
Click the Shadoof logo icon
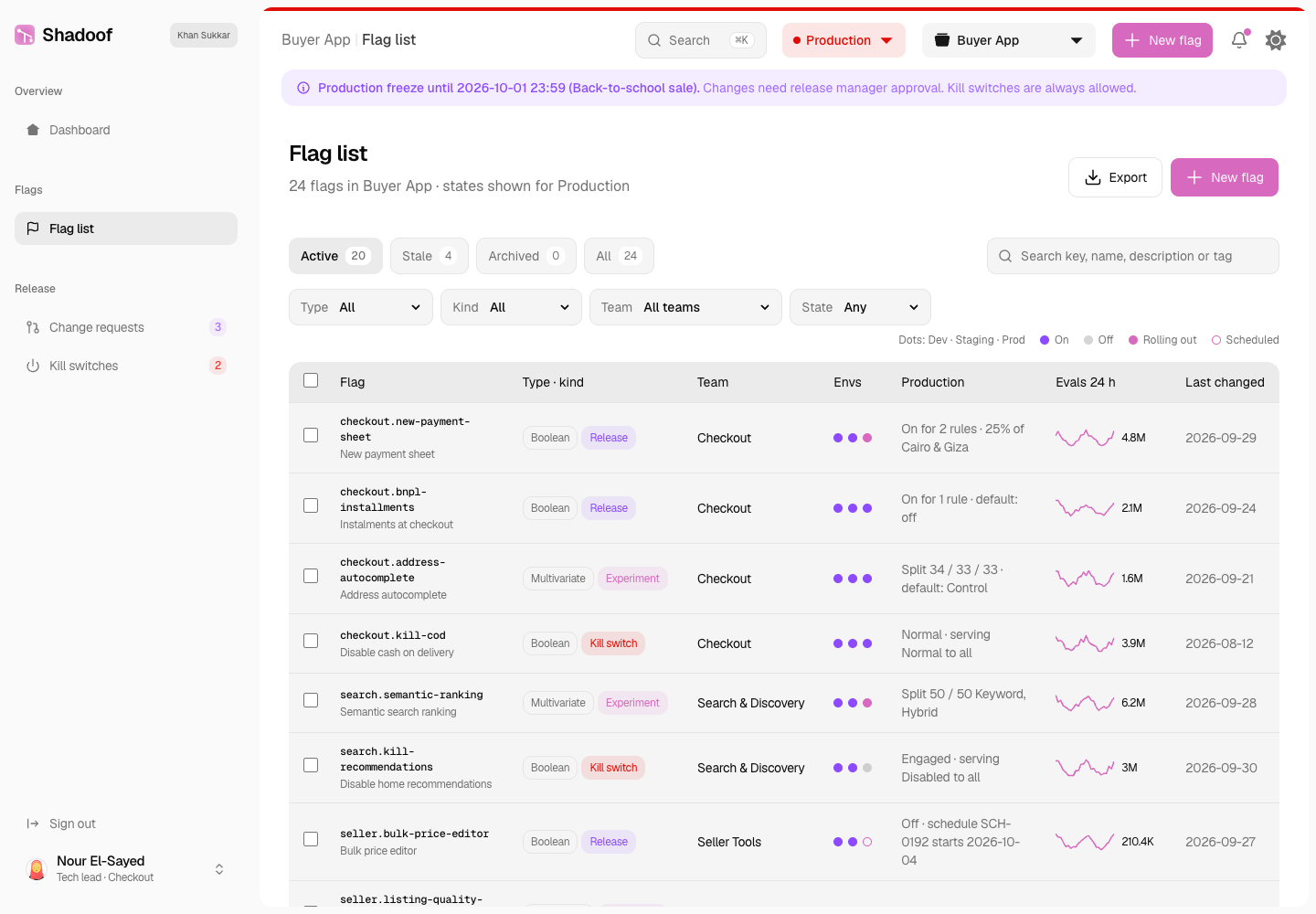point(25,35)
